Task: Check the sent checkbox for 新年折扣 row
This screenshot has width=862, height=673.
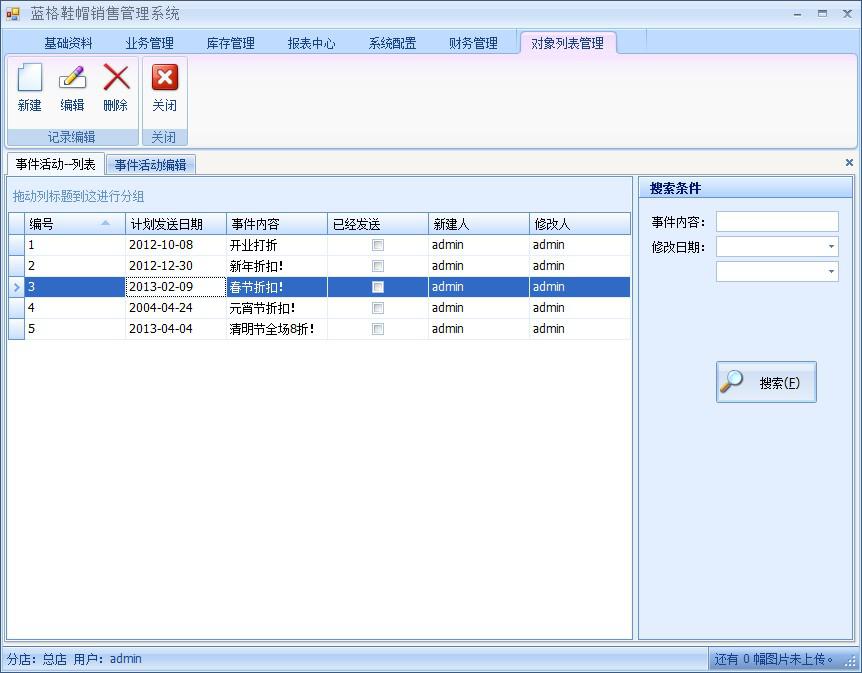Action: pos(377,265)
